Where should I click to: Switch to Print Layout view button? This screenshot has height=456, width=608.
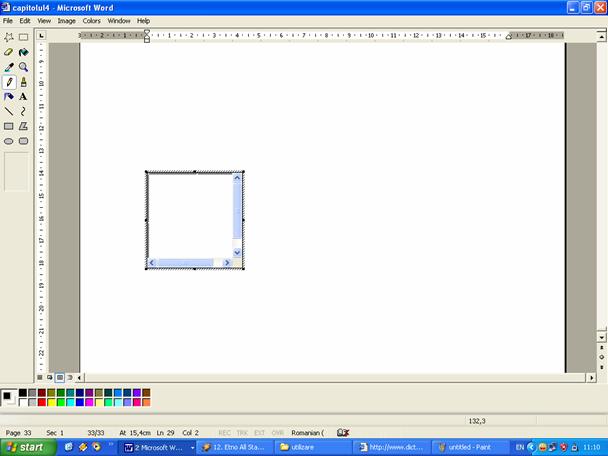point(60,377)
